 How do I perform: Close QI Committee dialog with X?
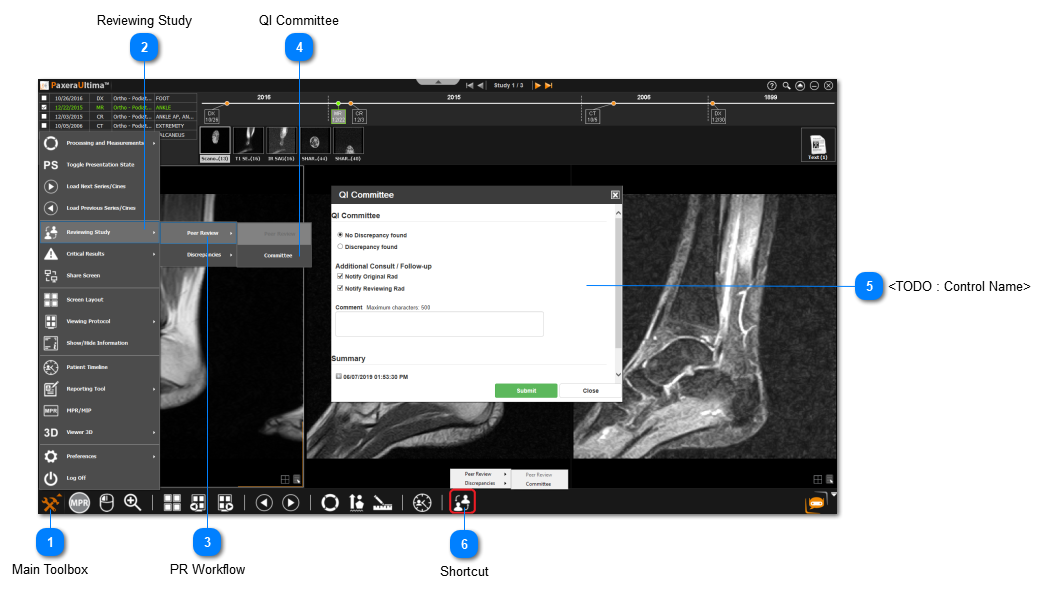(x=615, y=195)
